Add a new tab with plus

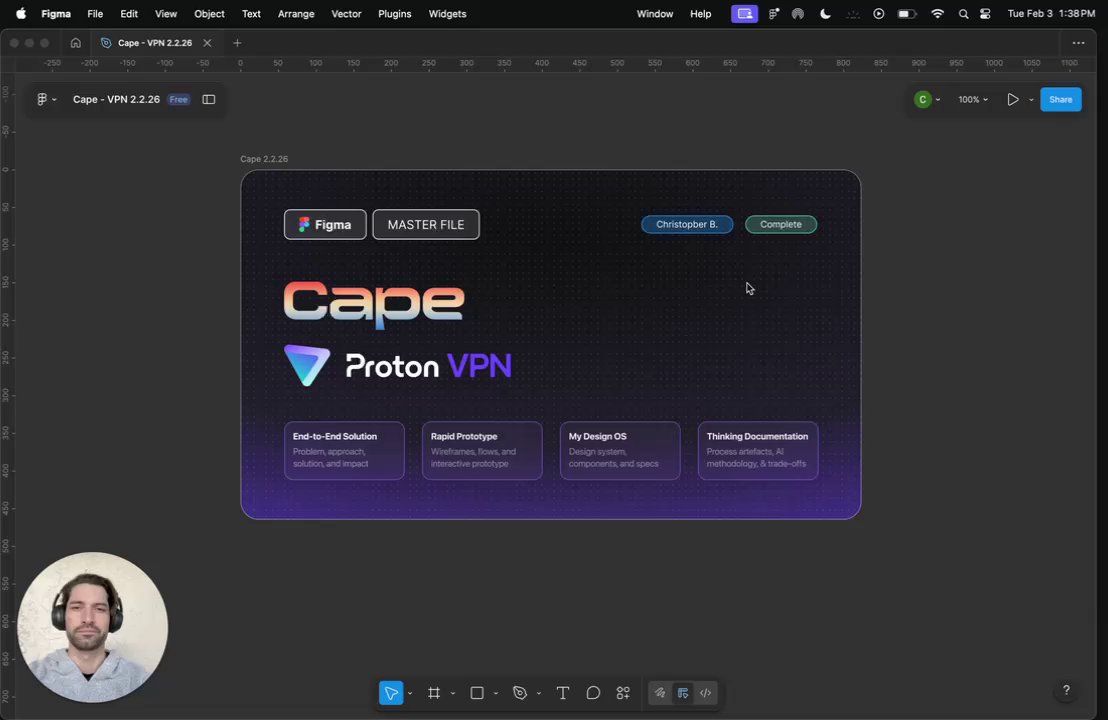tap(237, 43)
